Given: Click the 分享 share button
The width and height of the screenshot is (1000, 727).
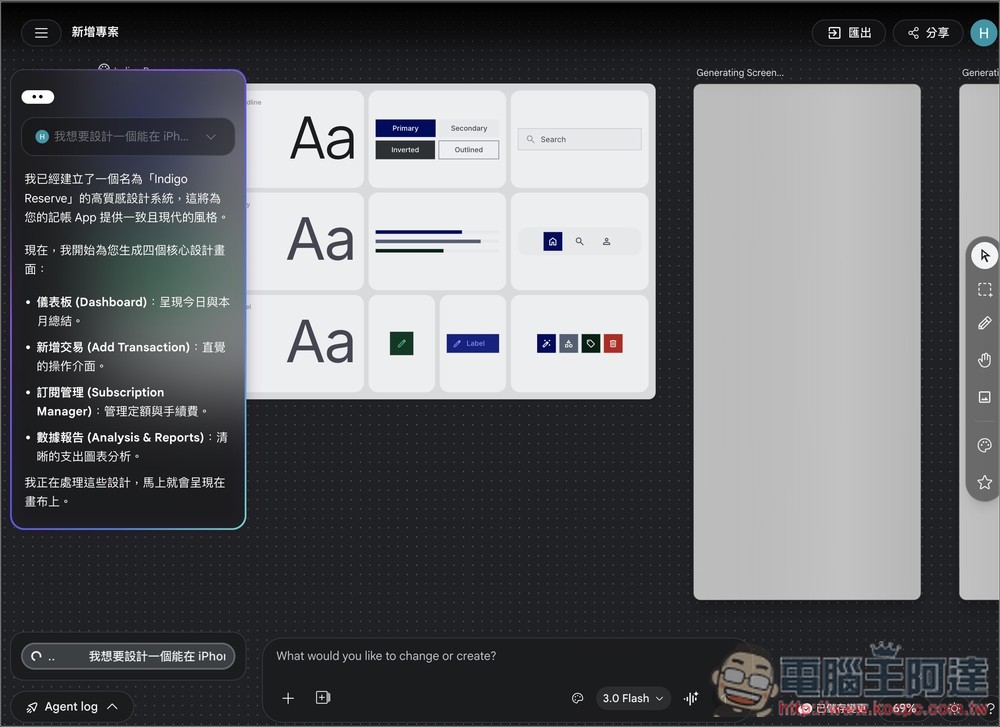Looking at the screenshot, I should (928, 33).
